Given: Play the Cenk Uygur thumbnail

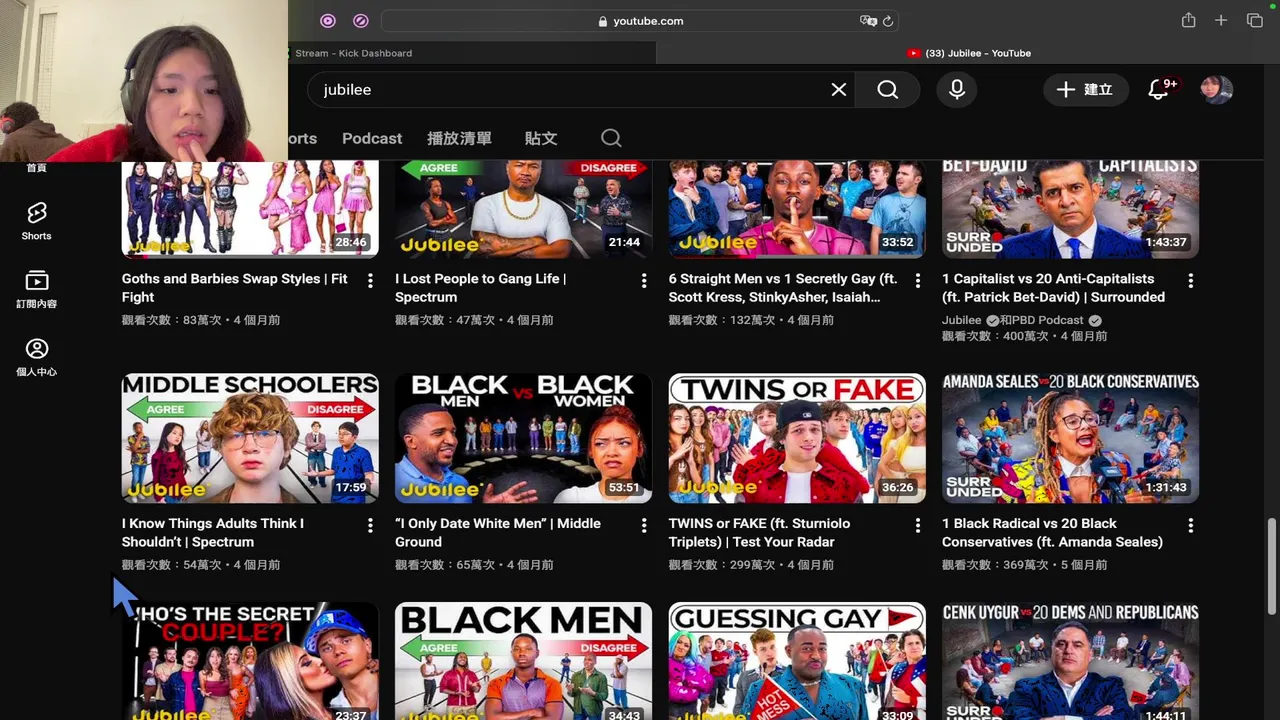Looking at the screenshot, I should (x=1070, y=661).
